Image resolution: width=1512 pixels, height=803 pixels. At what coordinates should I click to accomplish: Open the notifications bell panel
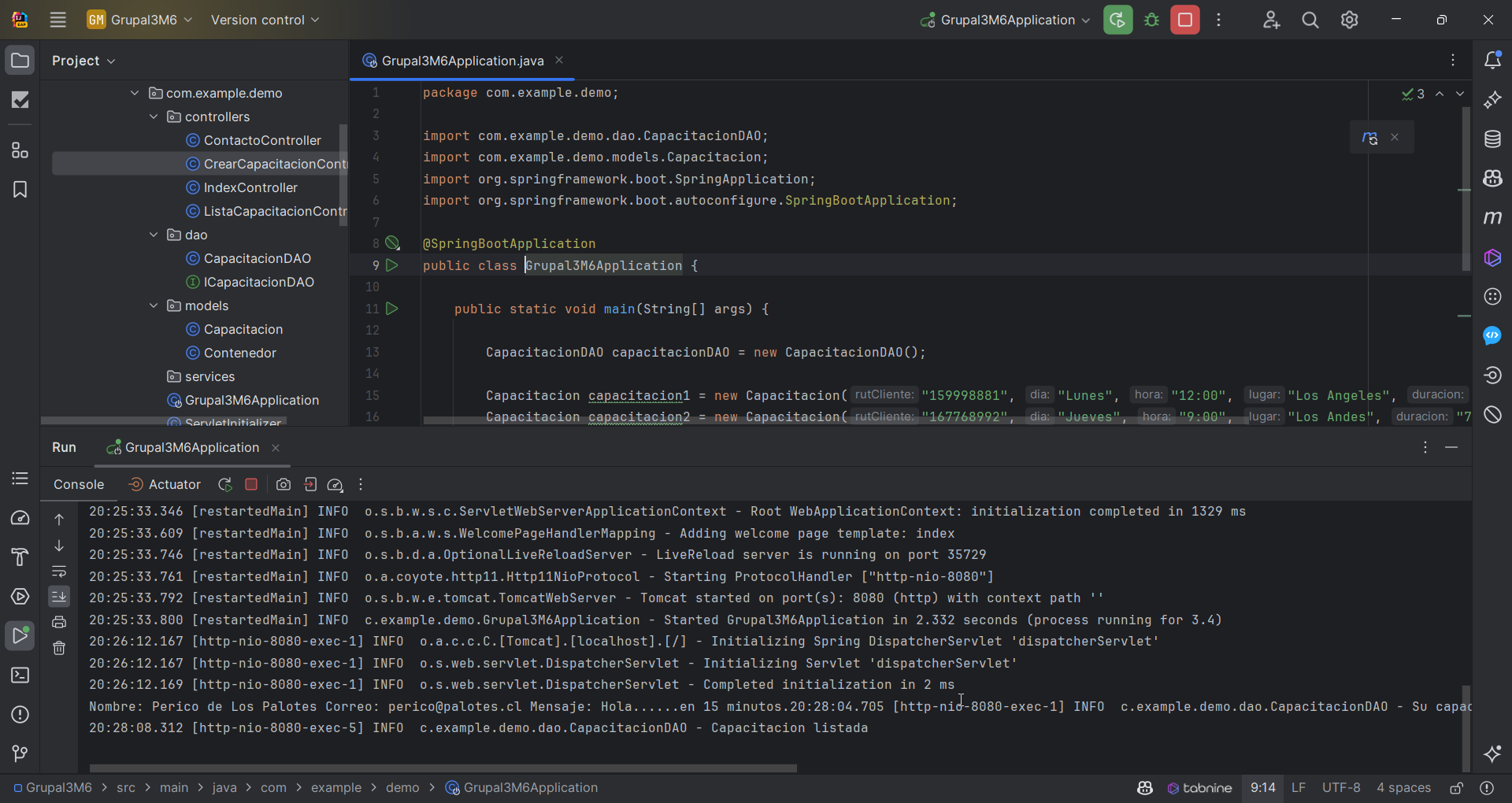click(1493, 59)
